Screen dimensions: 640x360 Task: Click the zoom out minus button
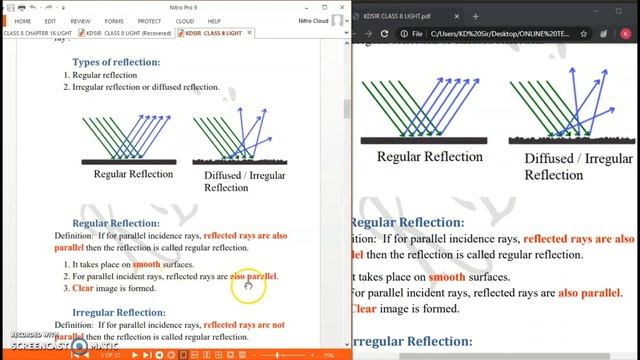(x=254, y=356)
